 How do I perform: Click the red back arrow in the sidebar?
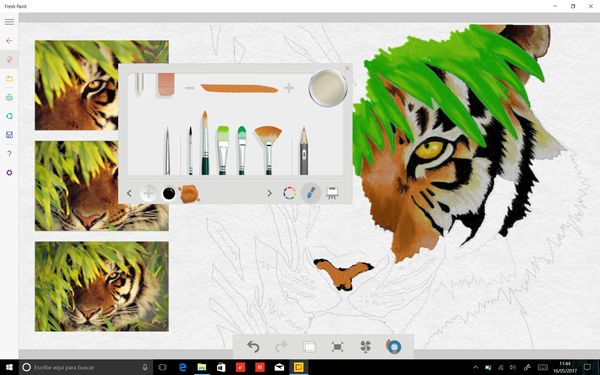(9, 41)
